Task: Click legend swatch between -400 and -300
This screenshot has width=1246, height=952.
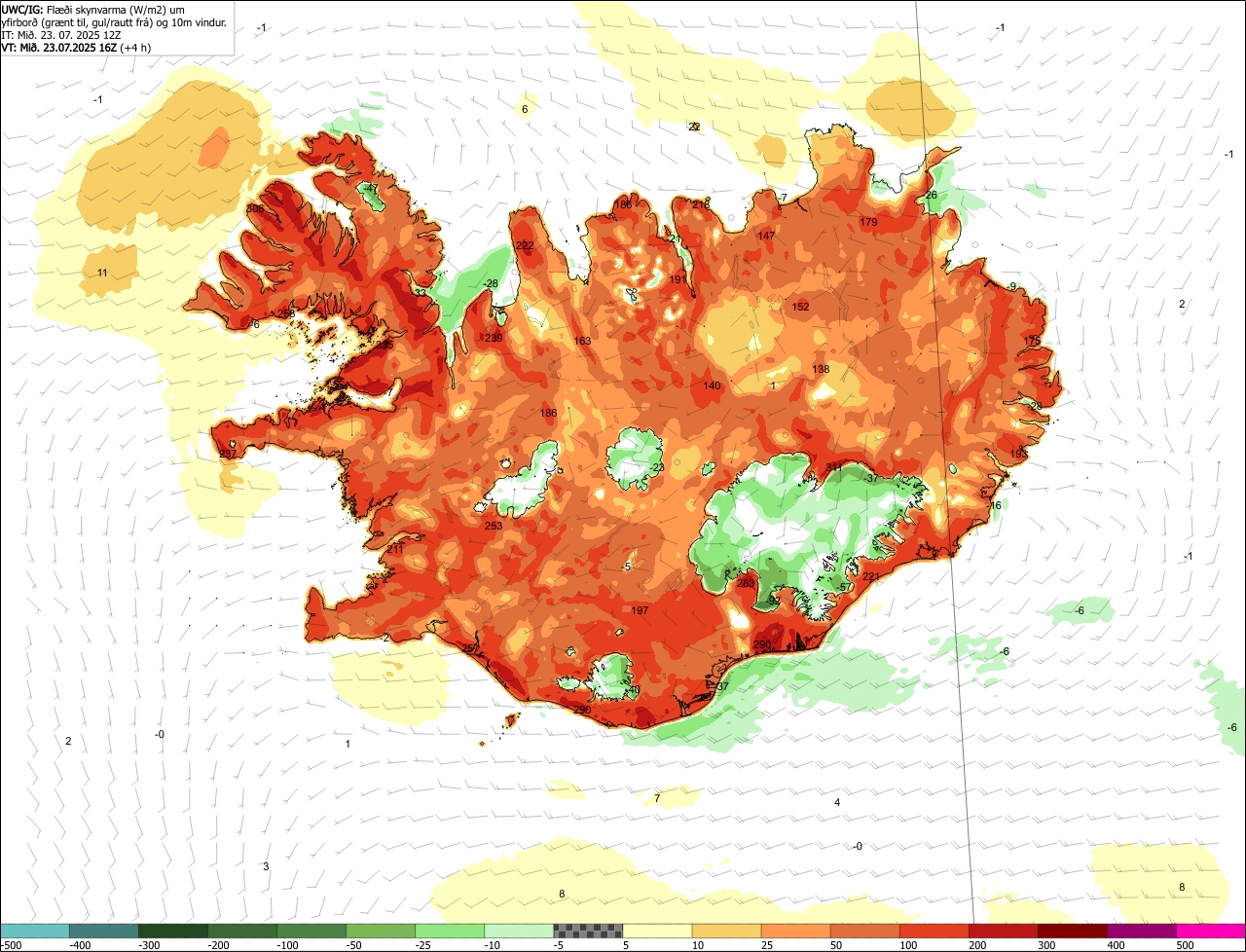Action: [x=104, y=931]
